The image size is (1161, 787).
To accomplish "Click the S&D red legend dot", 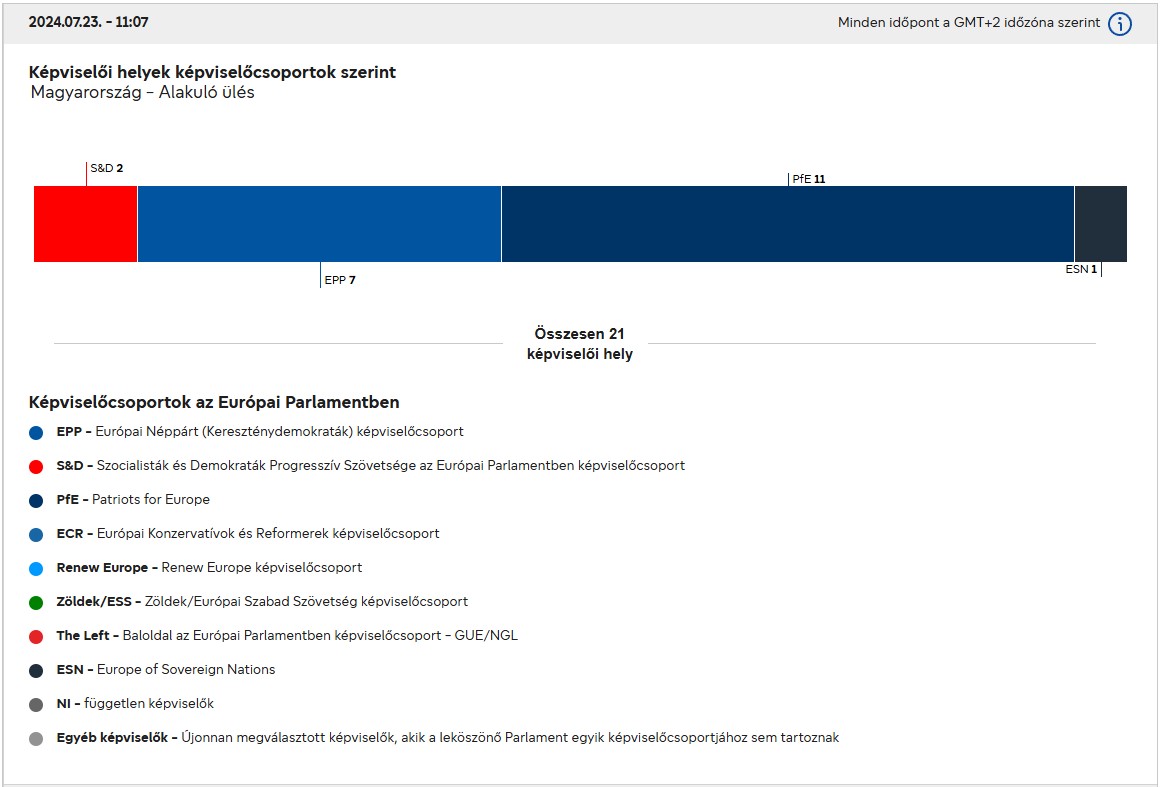I will (x=36, y=467).
